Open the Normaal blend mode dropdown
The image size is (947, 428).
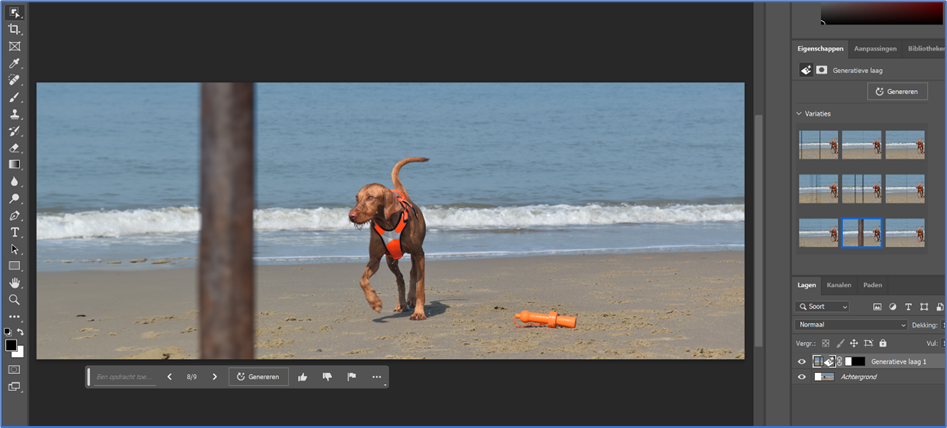(852, 325)
